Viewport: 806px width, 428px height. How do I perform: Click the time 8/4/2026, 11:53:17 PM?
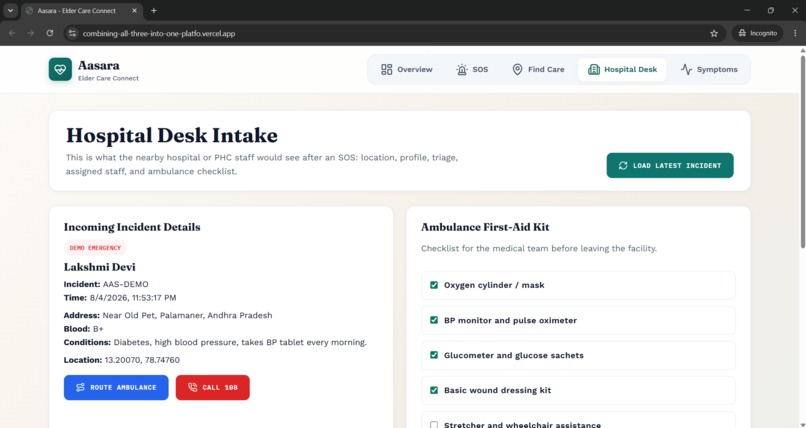point(133,297)
